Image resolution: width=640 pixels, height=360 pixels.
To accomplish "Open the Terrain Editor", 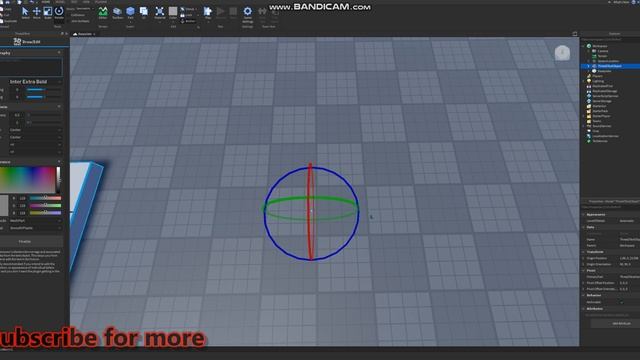I will click(103, 13).
